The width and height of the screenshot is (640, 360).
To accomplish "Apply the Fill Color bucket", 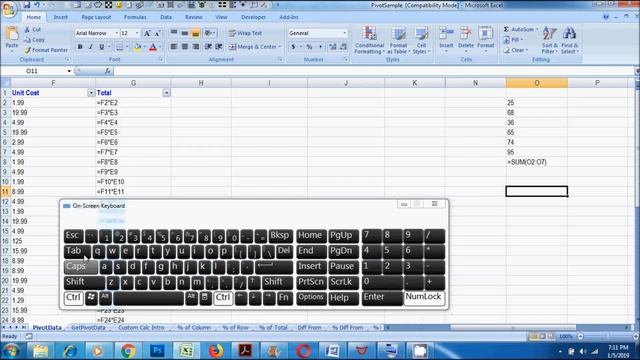I will (x=138, y=47).
